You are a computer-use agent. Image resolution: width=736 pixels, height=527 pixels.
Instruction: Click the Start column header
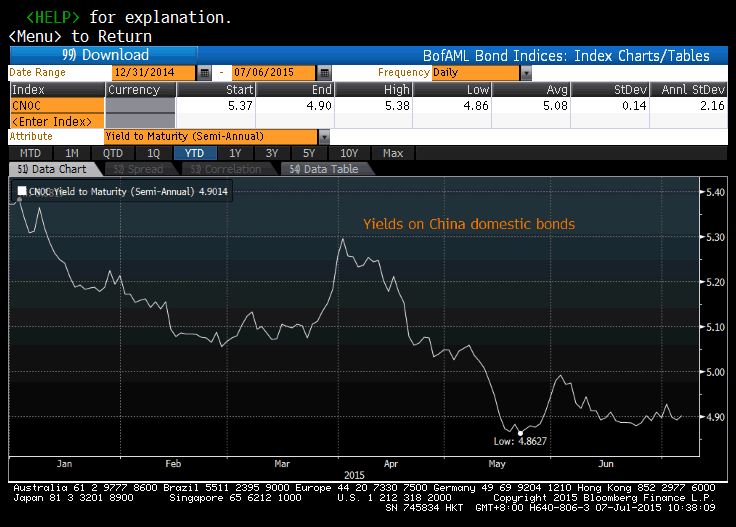point(216,90)
